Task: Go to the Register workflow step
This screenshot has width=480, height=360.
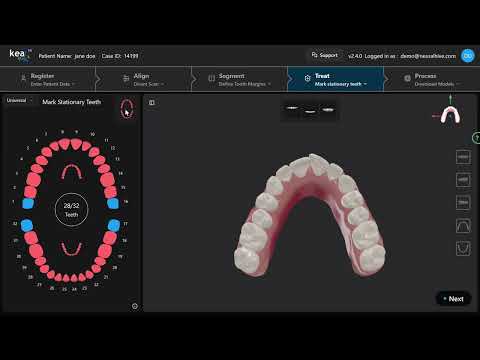Action: click(x=48, y=79)
